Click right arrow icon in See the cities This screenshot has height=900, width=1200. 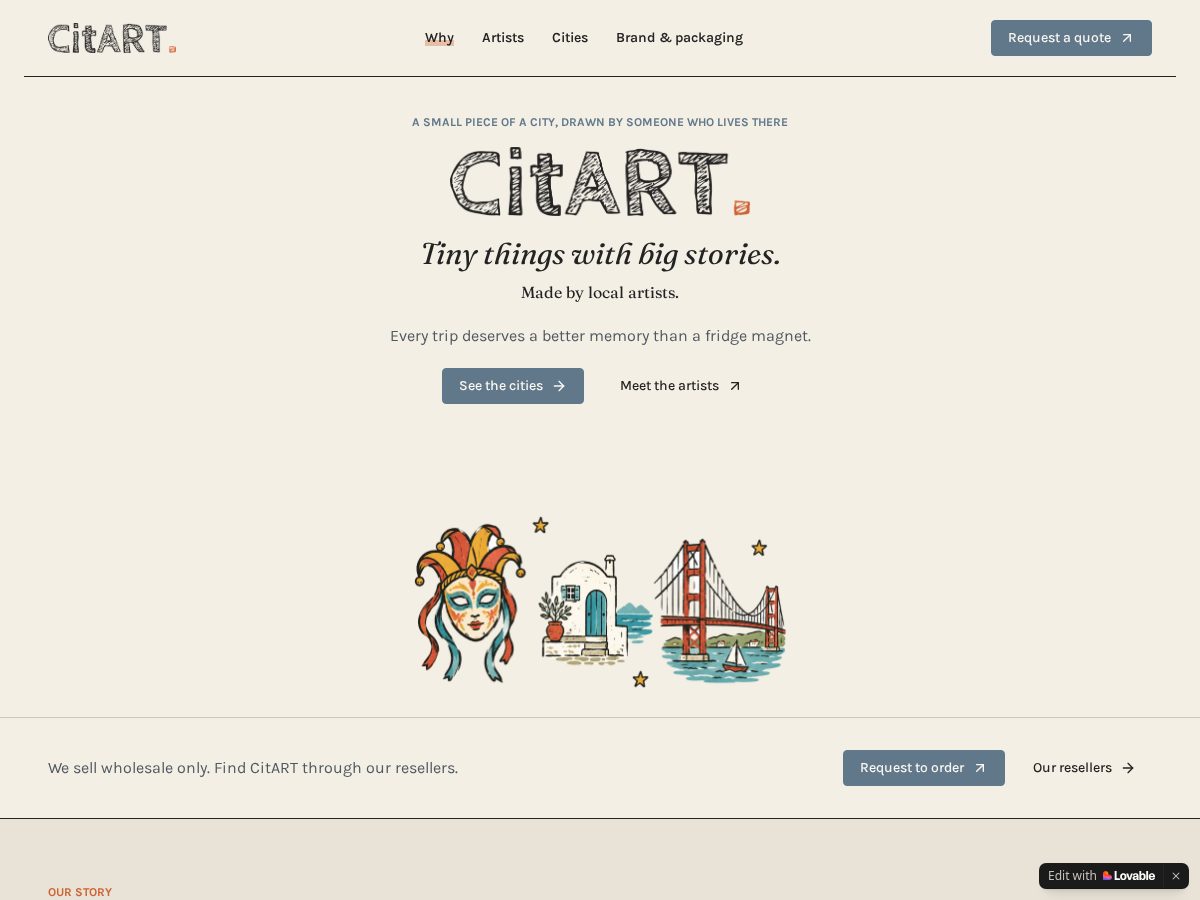[559, 386]
